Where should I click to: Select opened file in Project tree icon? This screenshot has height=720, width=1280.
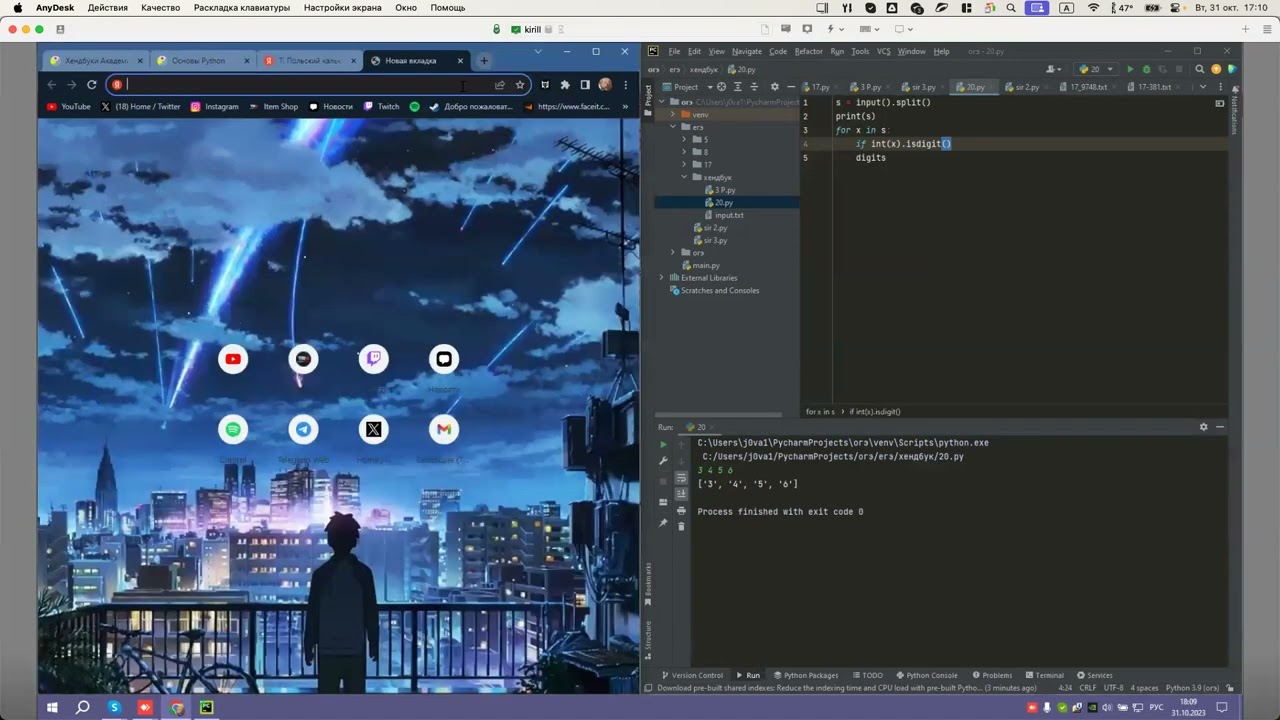pos(722,87)
